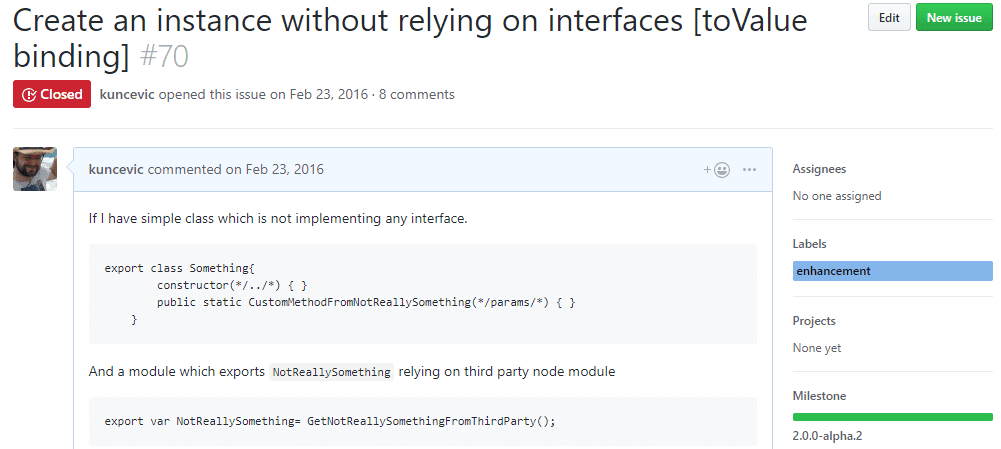Image resolution: width=1001 pixels, height=449 pixels.
Task: Open the add reaction smiley picker
Action: pos(717,169)
